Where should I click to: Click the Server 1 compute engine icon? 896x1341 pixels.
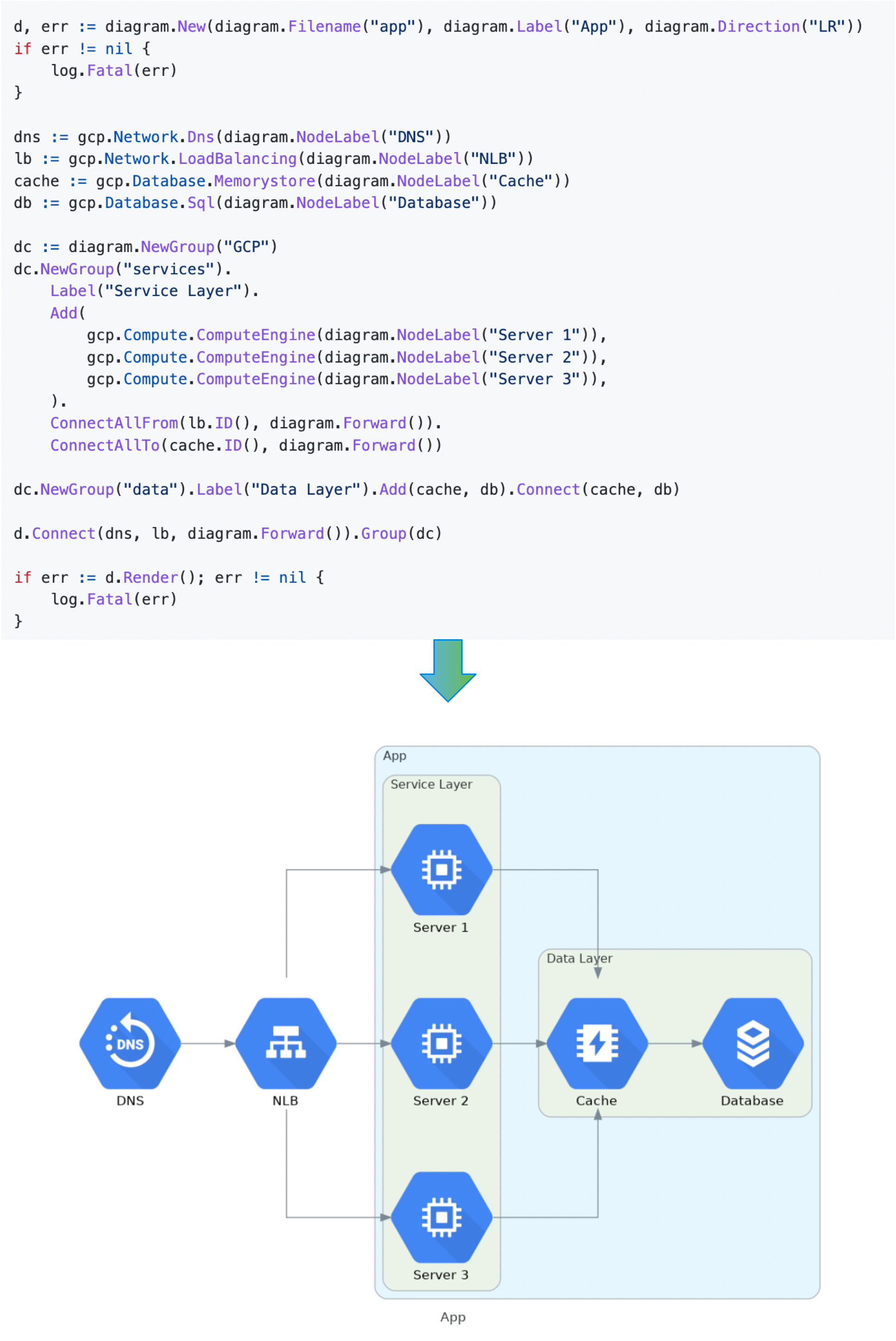(441, 870)
